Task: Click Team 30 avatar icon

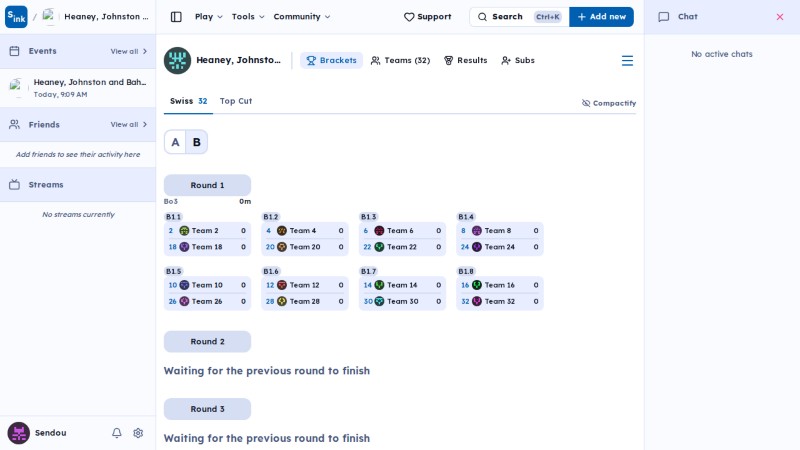Action: tap(379, 302)
